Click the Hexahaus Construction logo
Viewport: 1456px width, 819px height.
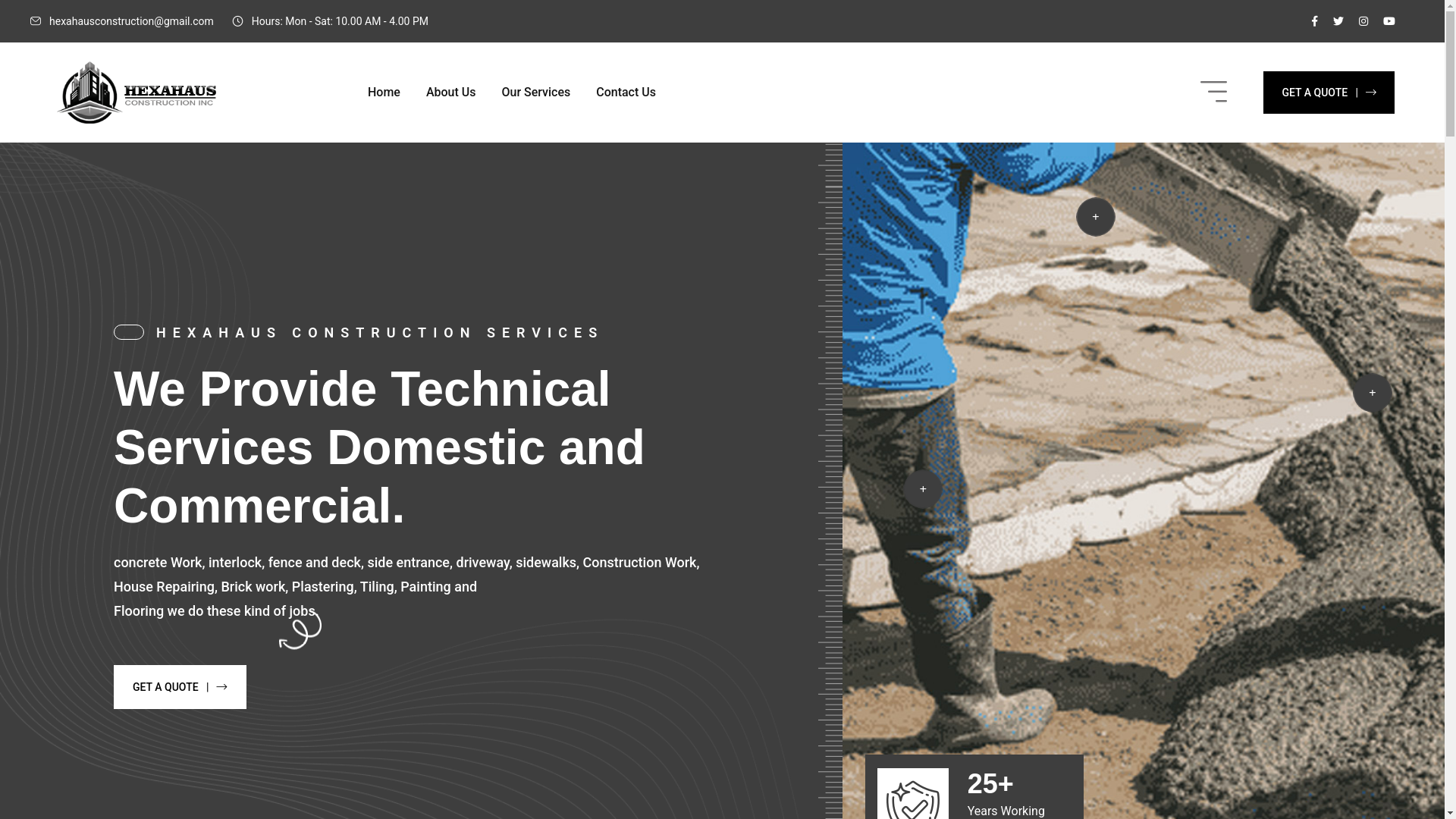(136, 93)
